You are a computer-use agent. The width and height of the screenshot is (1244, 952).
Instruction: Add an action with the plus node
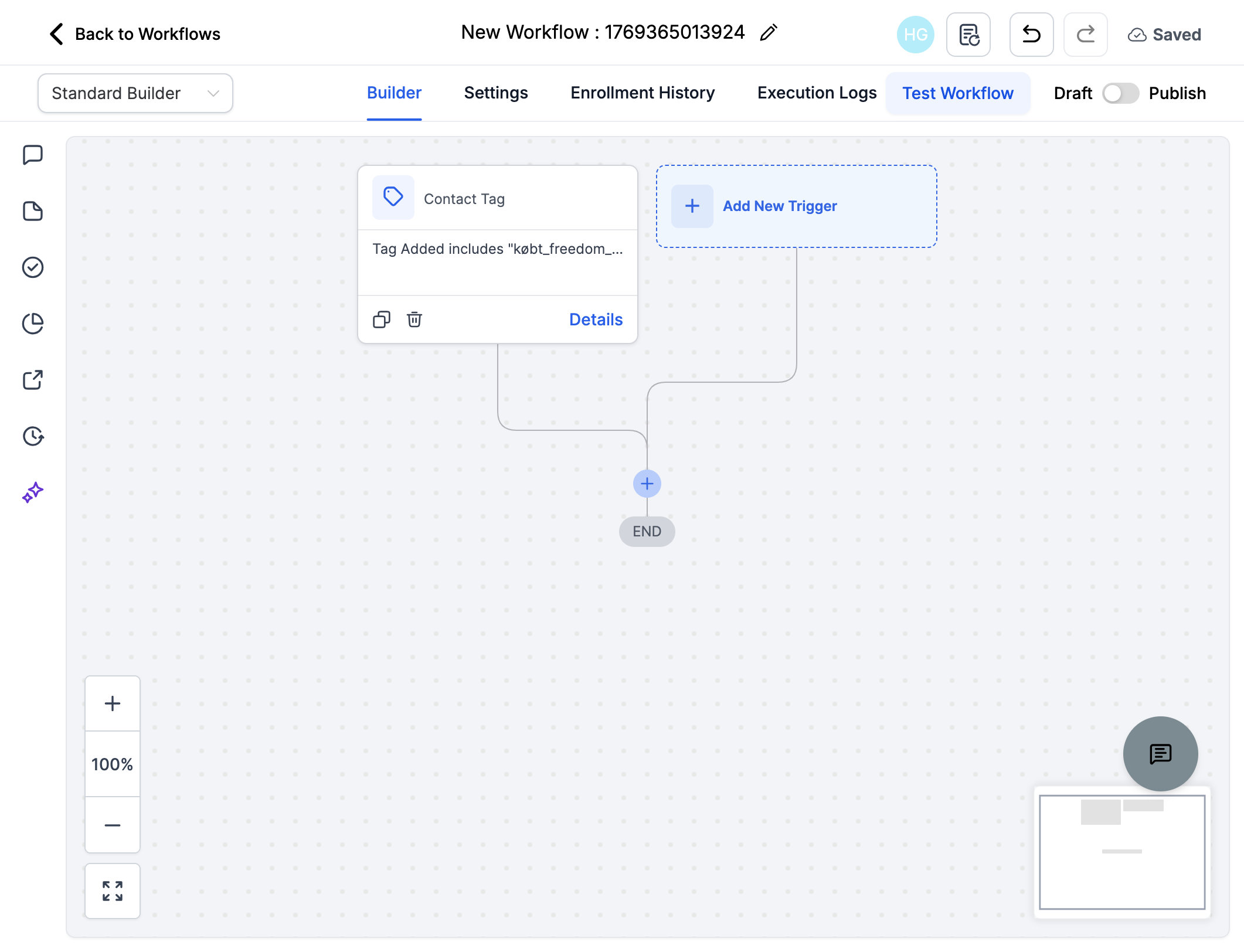click(x=647, y=484)
